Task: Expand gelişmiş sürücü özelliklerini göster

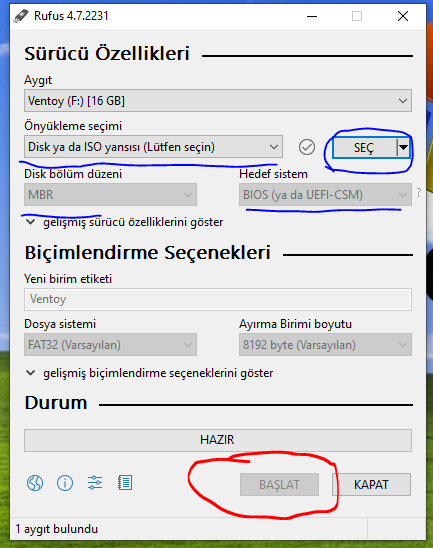Action: coord(125,222)
